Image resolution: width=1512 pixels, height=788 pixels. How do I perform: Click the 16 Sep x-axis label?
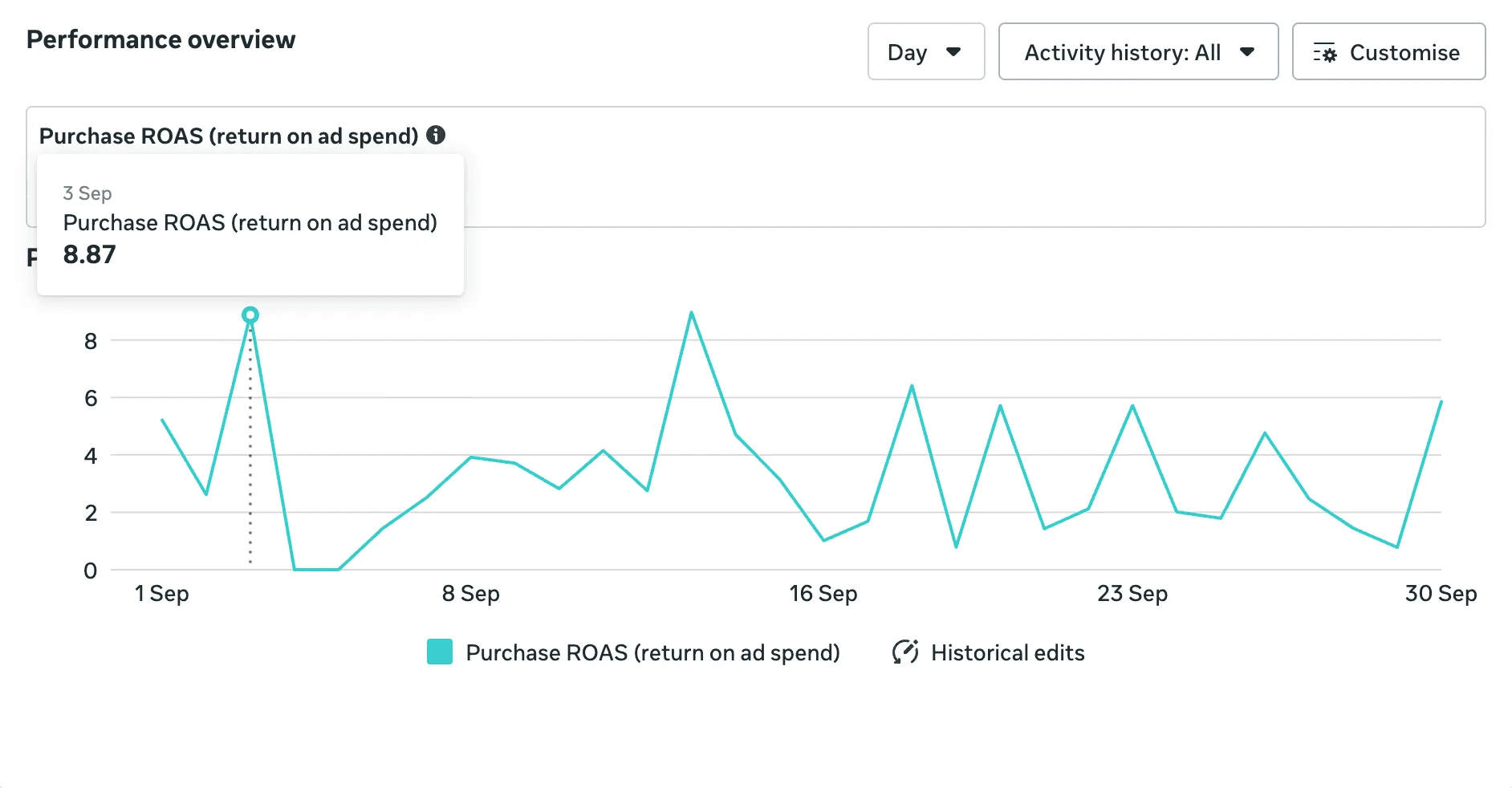click(823, 594)
